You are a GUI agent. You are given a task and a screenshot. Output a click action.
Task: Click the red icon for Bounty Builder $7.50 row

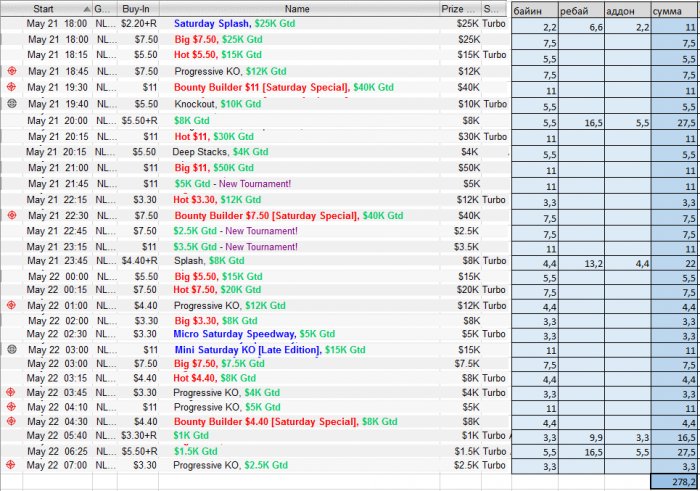coord(11,215)
